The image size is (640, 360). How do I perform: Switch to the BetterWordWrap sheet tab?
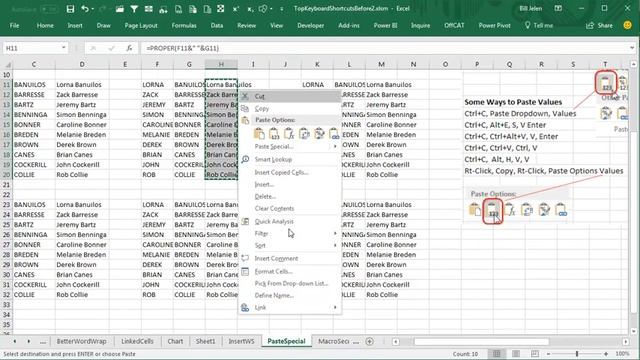[81, 341]
